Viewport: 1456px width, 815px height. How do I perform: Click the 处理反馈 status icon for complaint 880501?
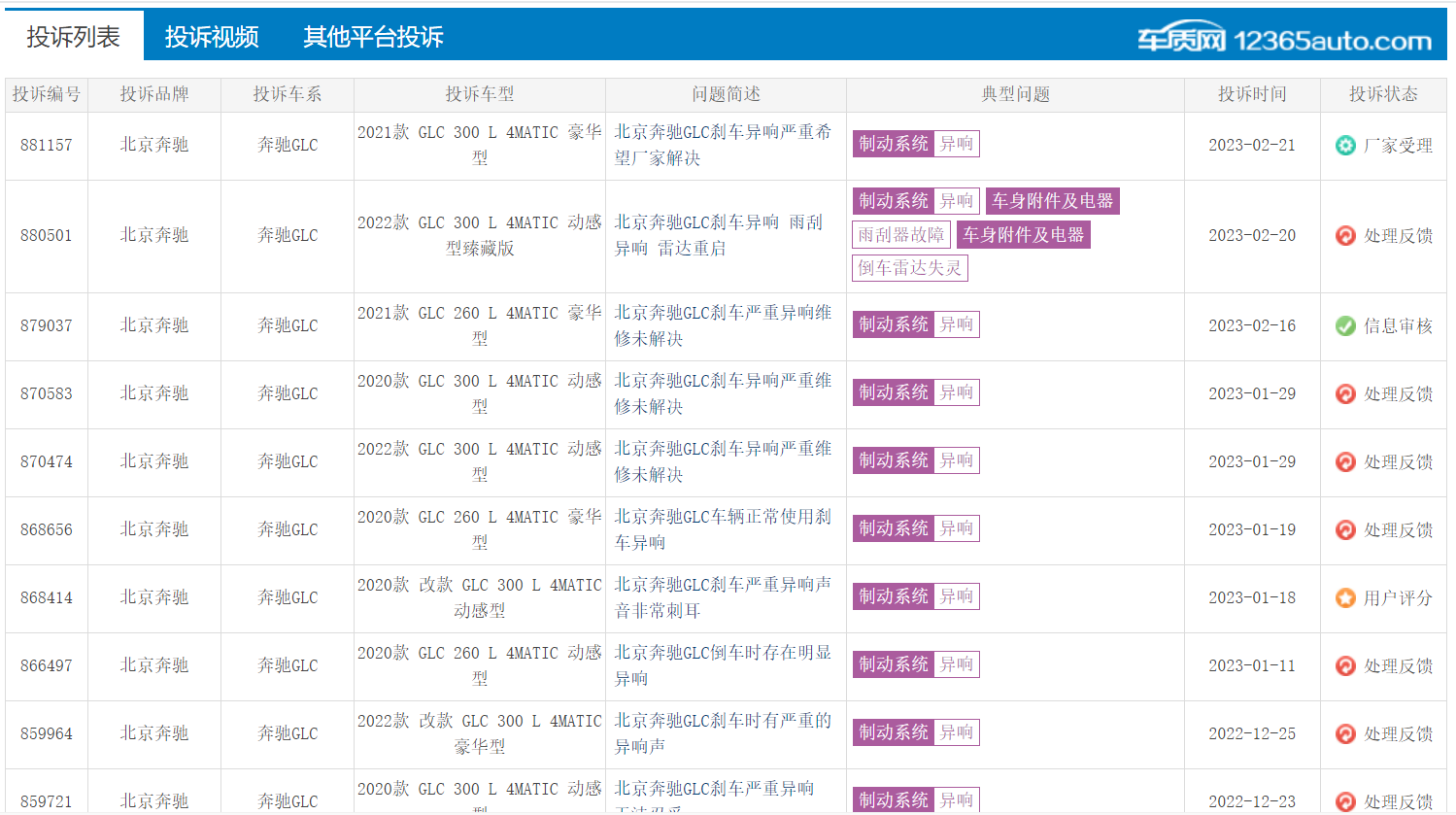click(1345, 236)
